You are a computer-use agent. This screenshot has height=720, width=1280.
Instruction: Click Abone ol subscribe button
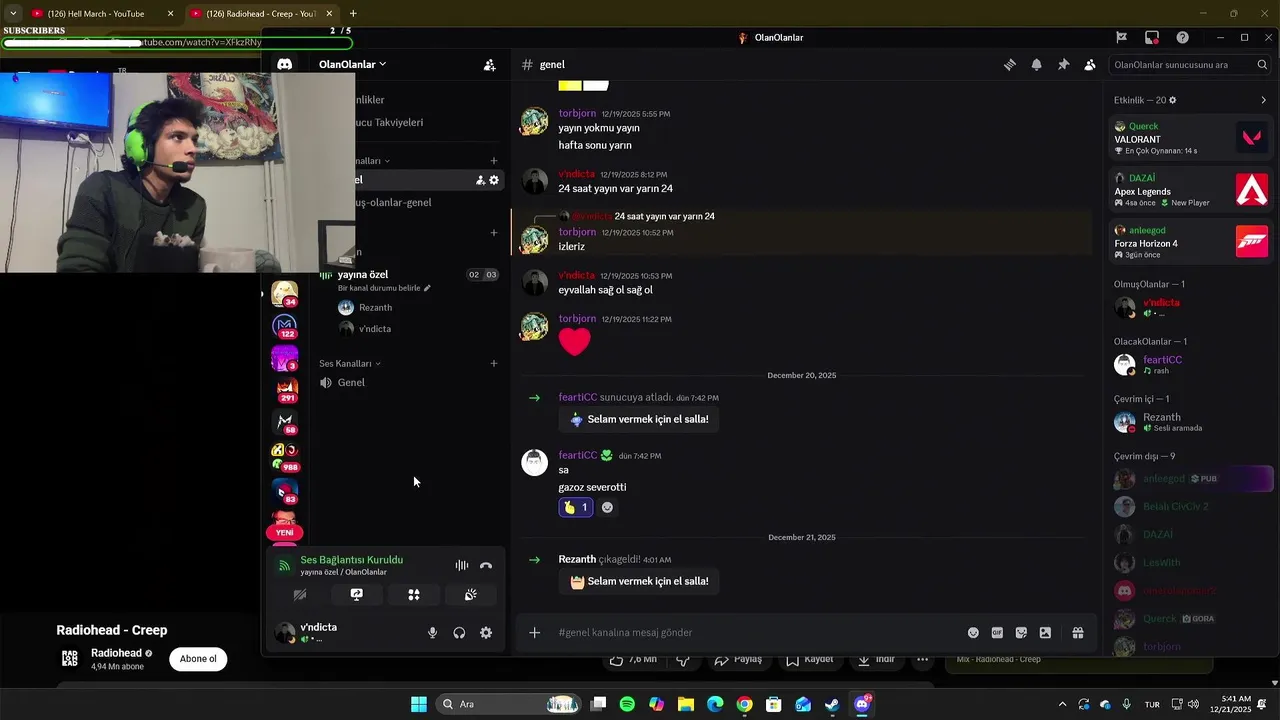pyautogui.click(x=198, y=659)
